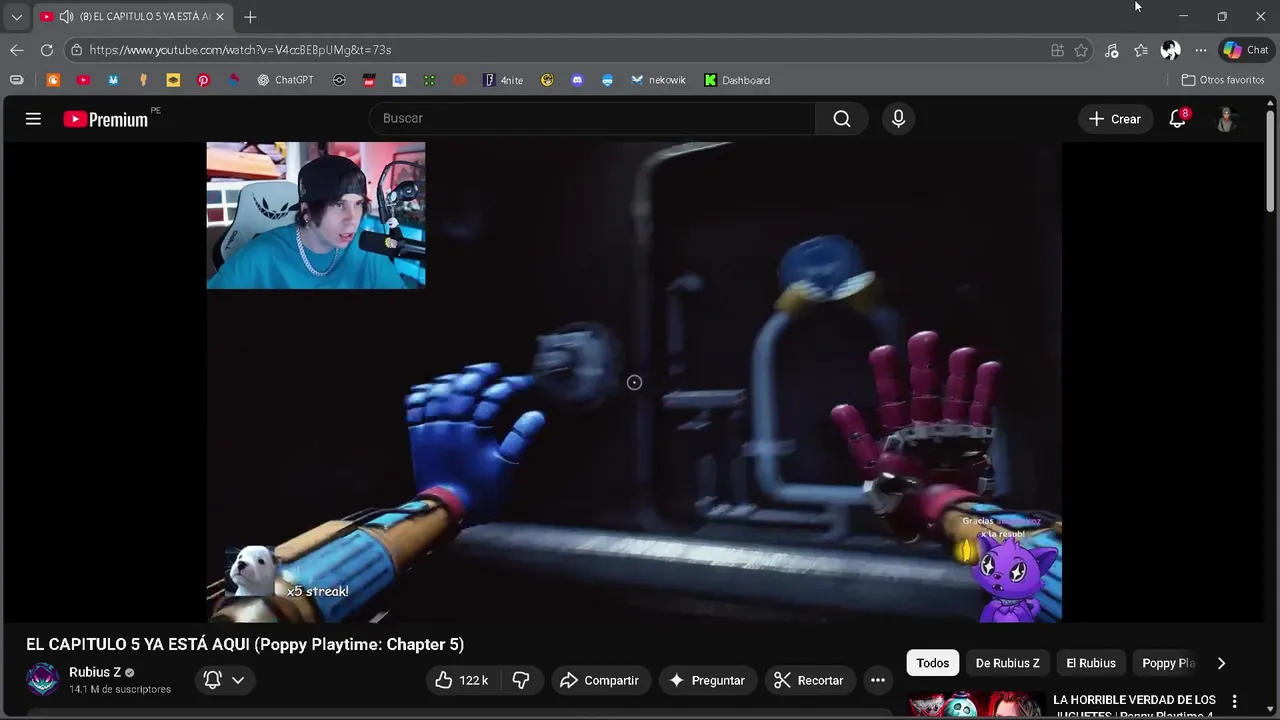Image resolution: width=1280 pixels, height=720 pixels.
Task: Open the YouTube bookmark icon
Action: (83, 80)
